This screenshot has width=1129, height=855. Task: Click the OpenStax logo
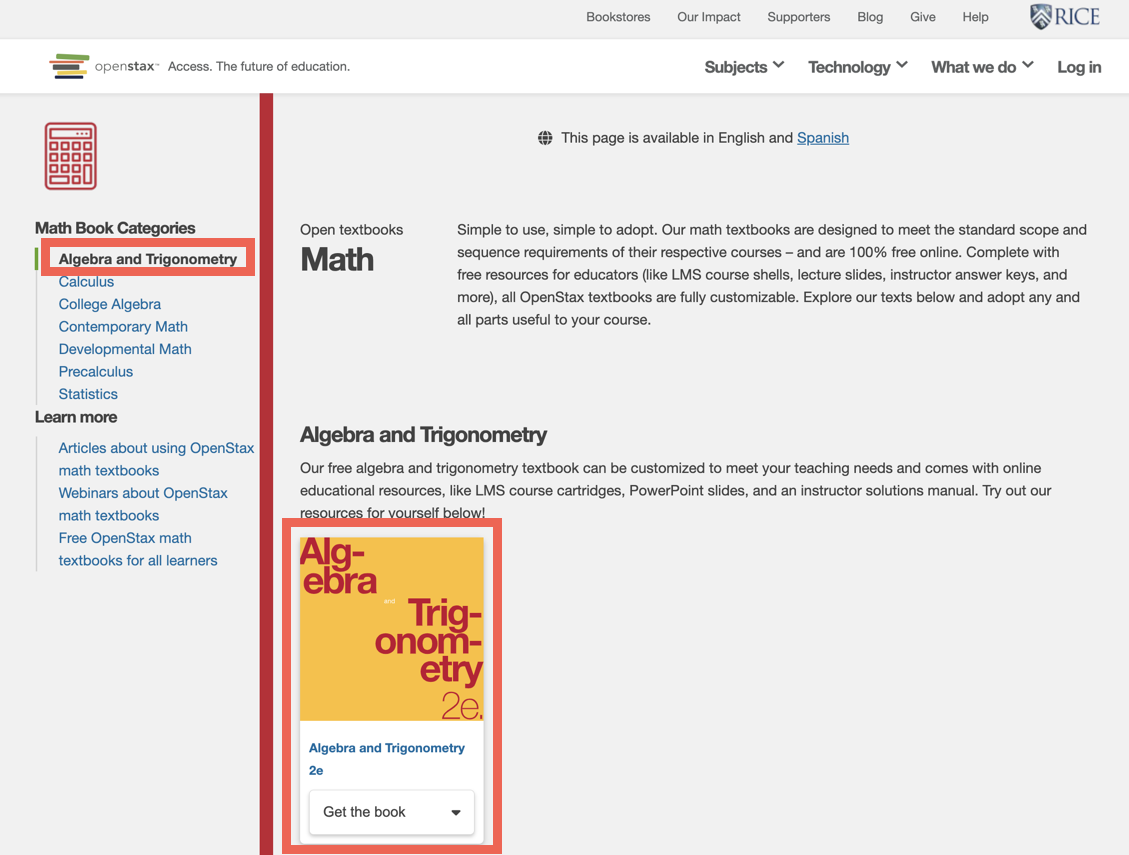104,65
